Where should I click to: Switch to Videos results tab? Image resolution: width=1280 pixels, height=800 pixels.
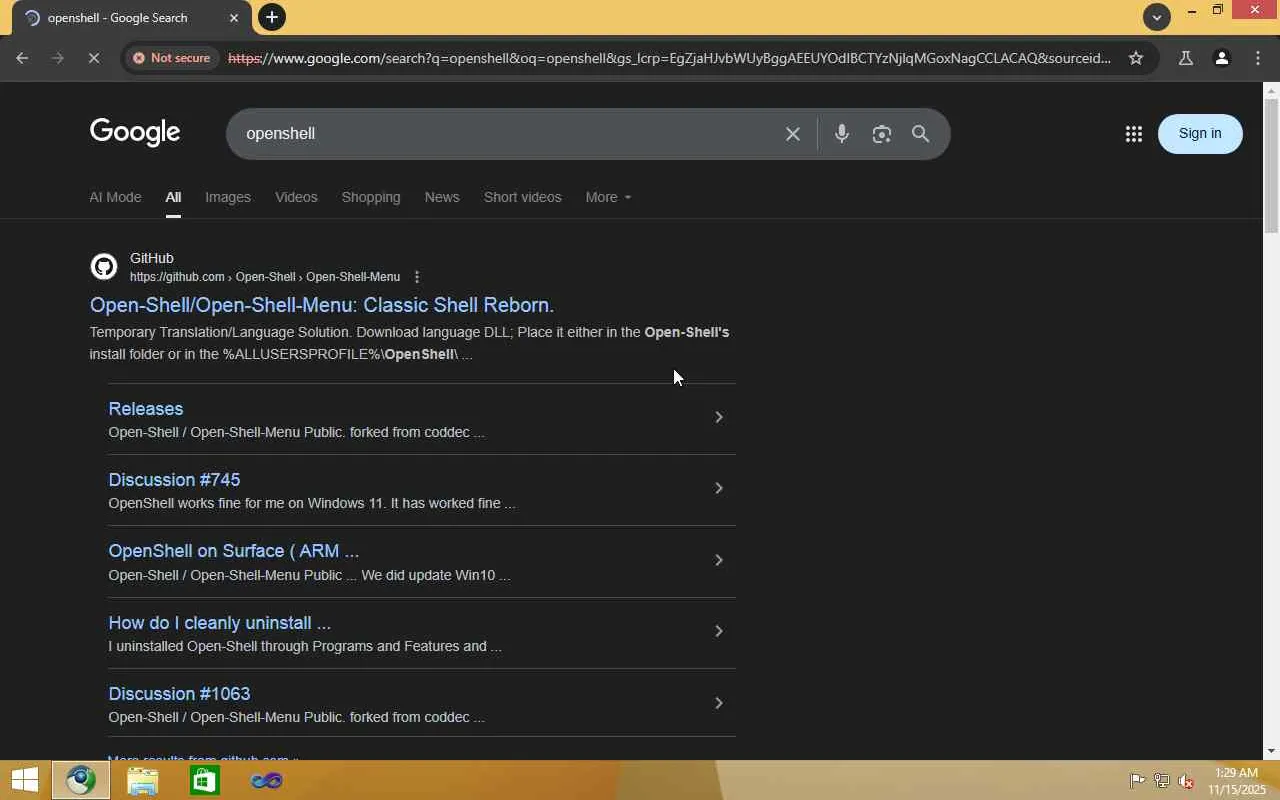click(296, 197)
